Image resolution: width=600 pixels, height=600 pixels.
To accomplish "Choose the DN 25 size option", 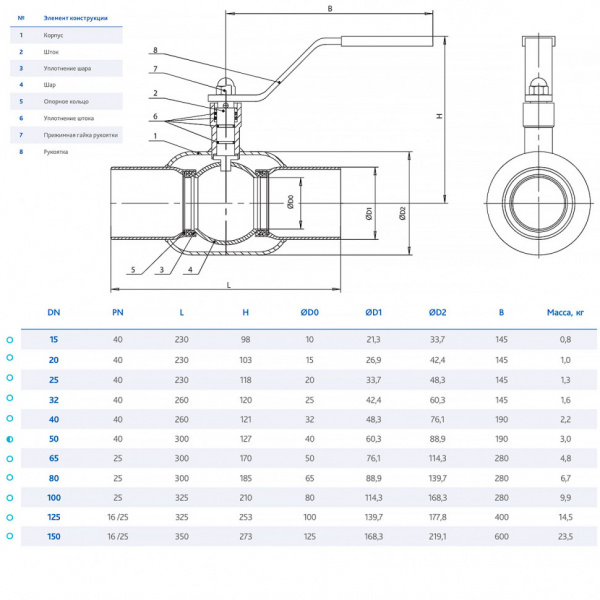I will click(x=10, y=379).
